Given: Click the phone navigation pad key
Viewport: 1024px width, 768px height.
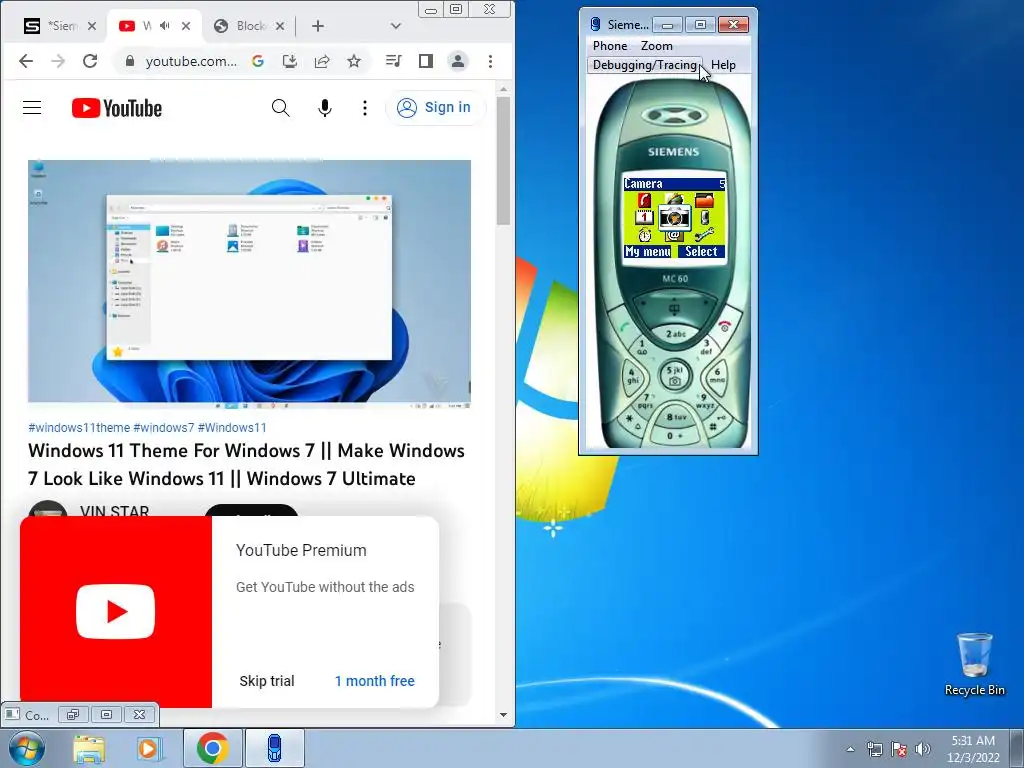Looking at the screenshot, I should pos(675,308).
